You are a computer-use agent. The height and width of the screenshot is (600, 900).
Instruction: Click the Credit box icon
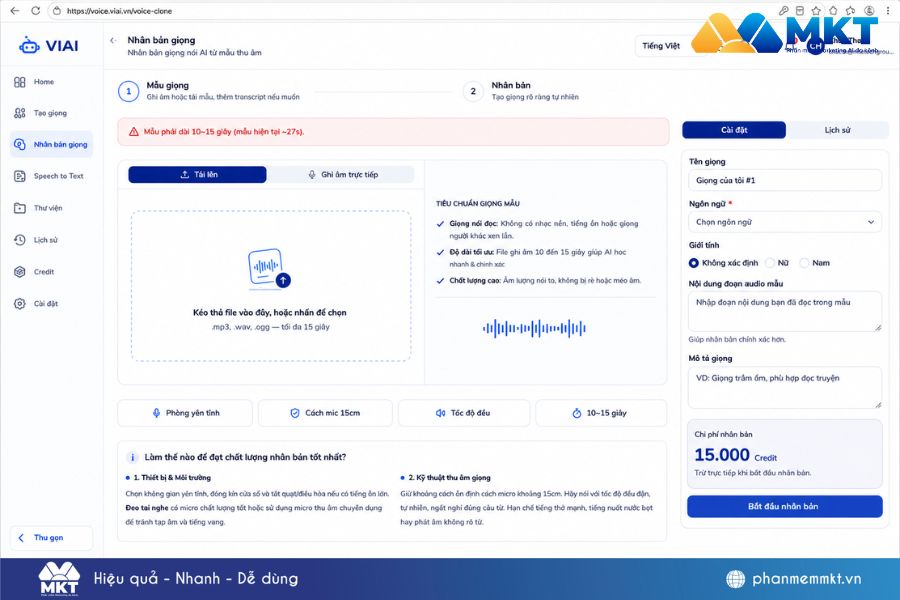click(20, 272)
